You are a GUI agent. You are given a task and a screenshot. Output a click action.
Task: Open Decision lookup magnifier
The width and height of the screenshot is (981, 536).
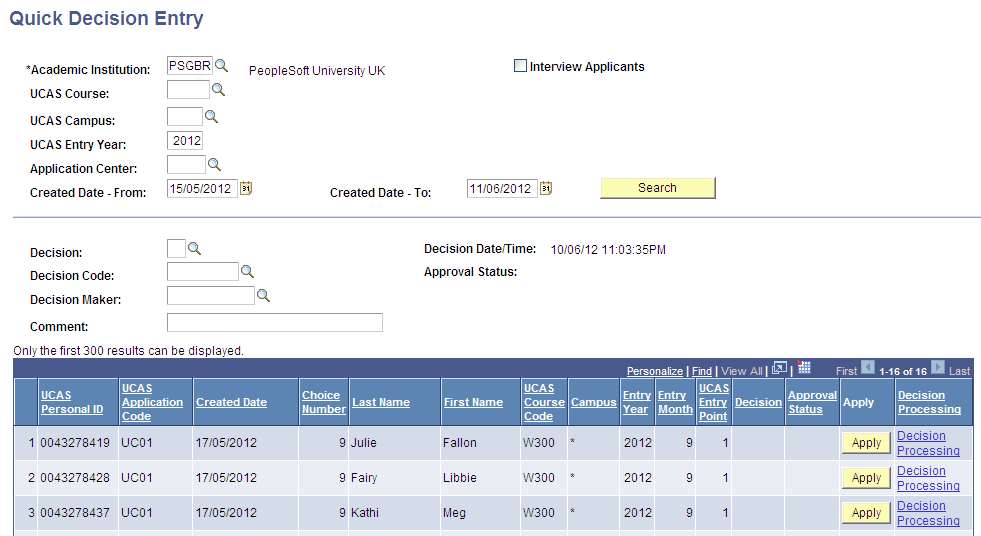coord(195,248)
